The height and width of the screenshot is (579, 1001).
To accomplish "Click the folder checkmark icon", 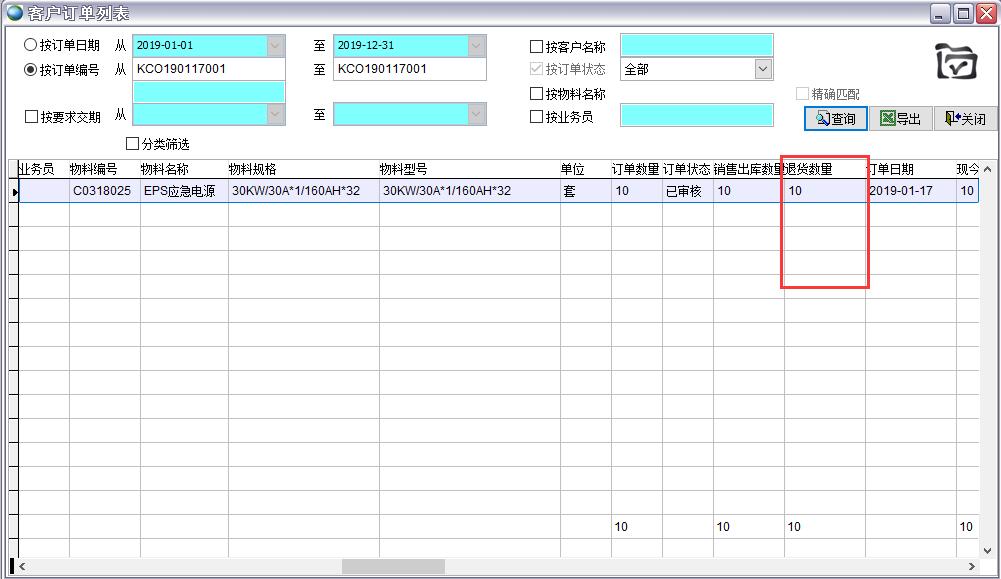I will (x=956, y=62).
